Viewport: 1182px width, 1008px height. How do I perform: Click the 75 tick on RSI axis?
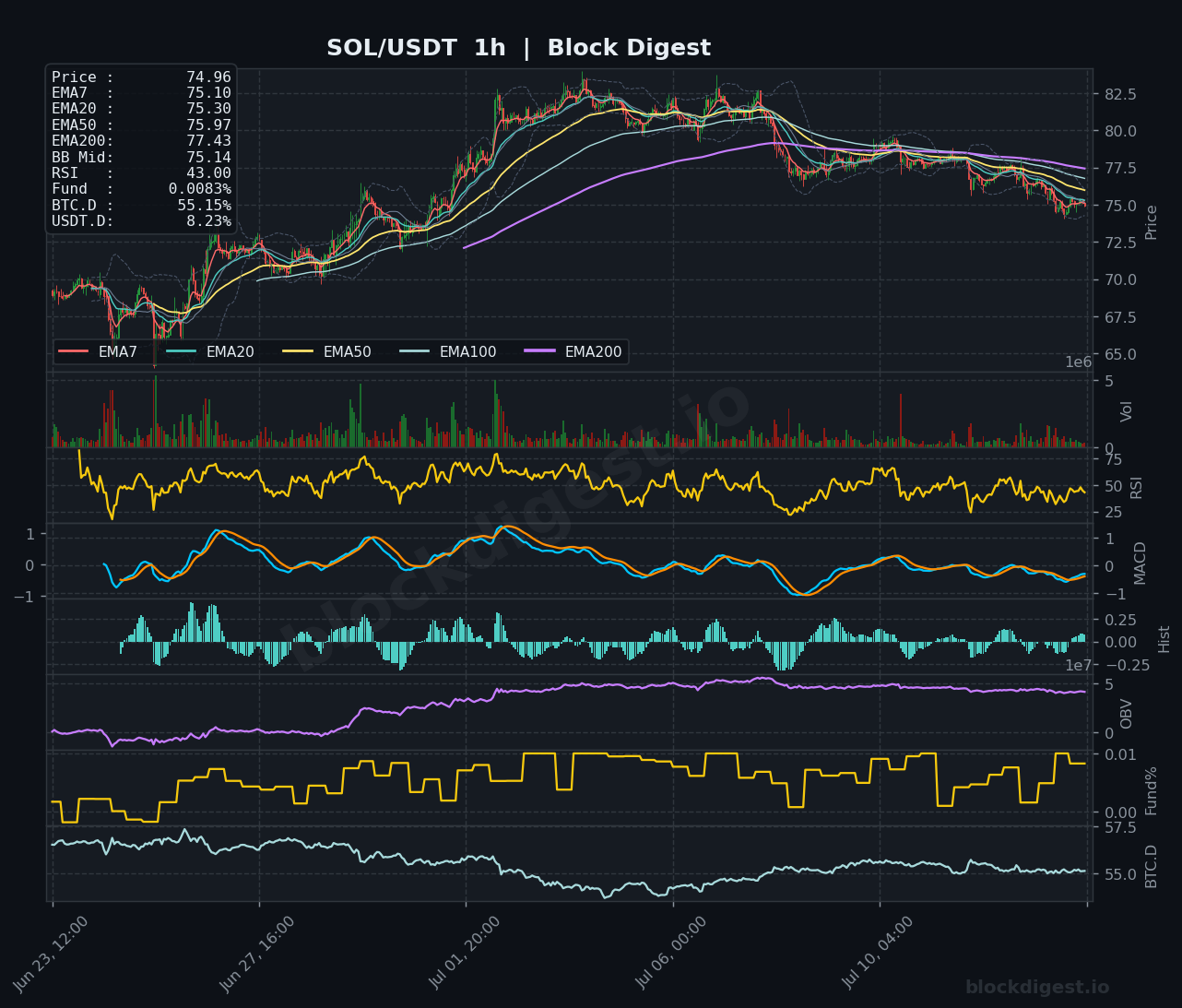[1113, 460]
